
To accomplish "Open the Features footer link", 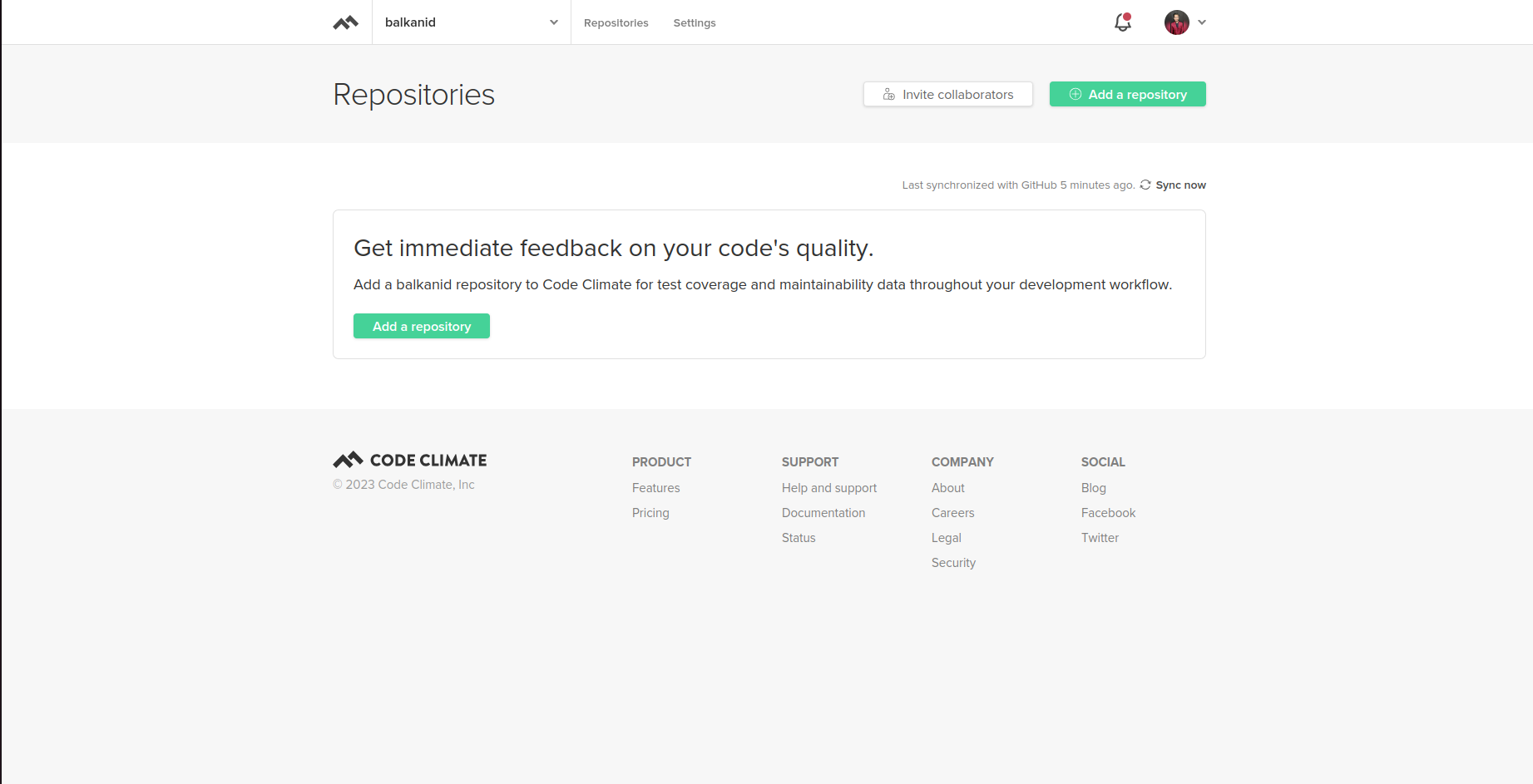I will [x=655, y=488].
